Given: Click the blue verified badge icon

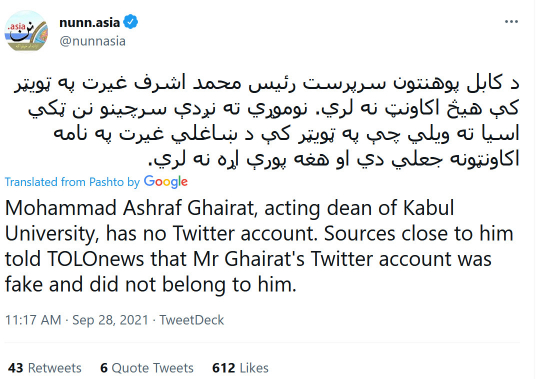Looking at the screenshot, I should tap(131, 22).
